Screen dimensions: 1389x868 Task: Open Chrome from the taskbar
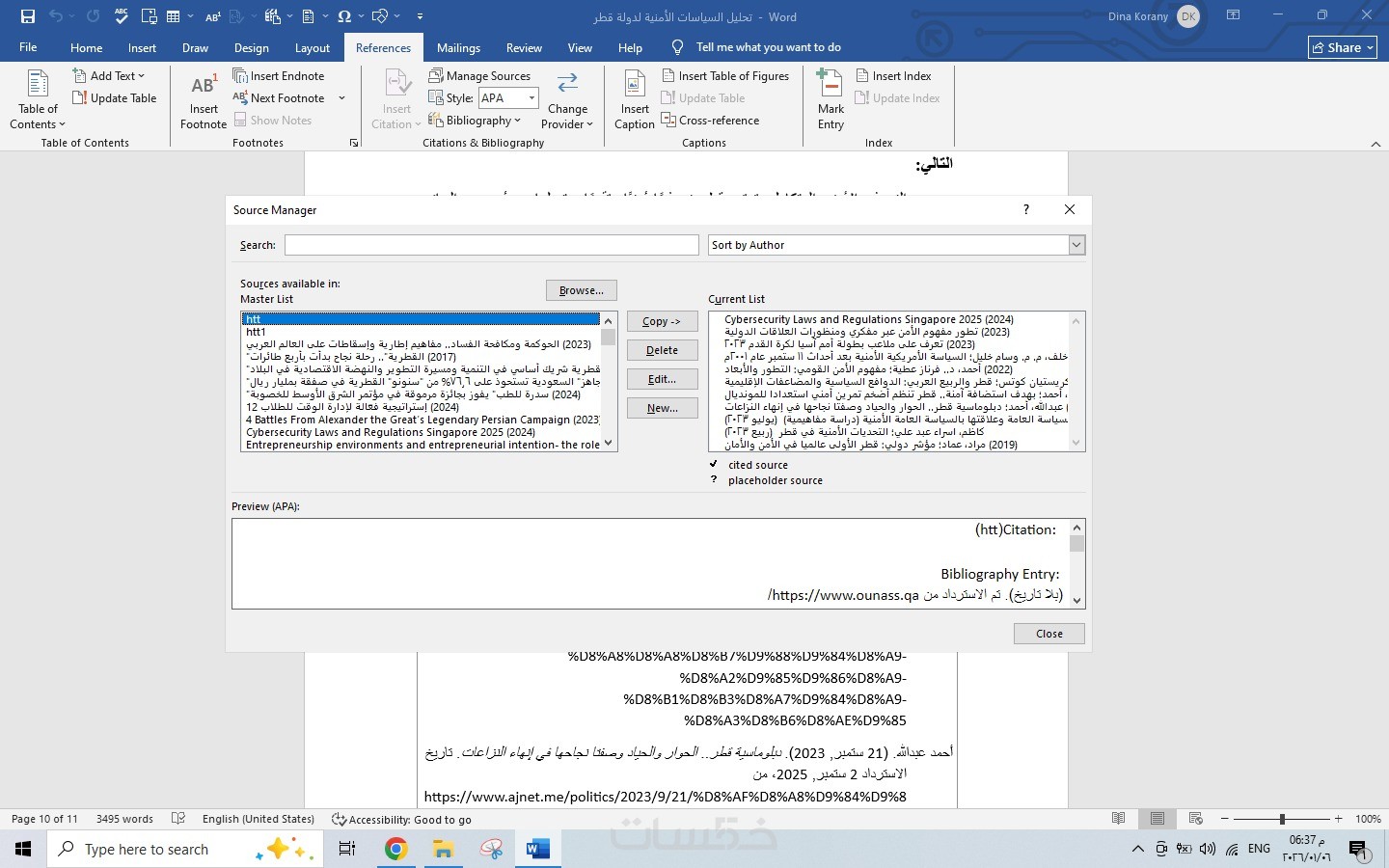coord(395,849)
